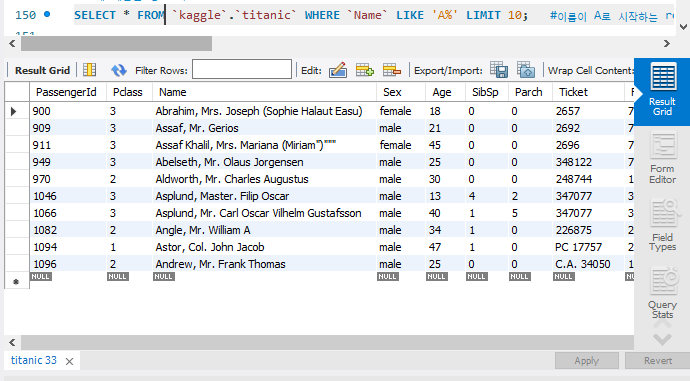Click the result grid horizontal scrollbar
Image resolution: width=690 pixels, height=381 pixels.
[327, 342]
